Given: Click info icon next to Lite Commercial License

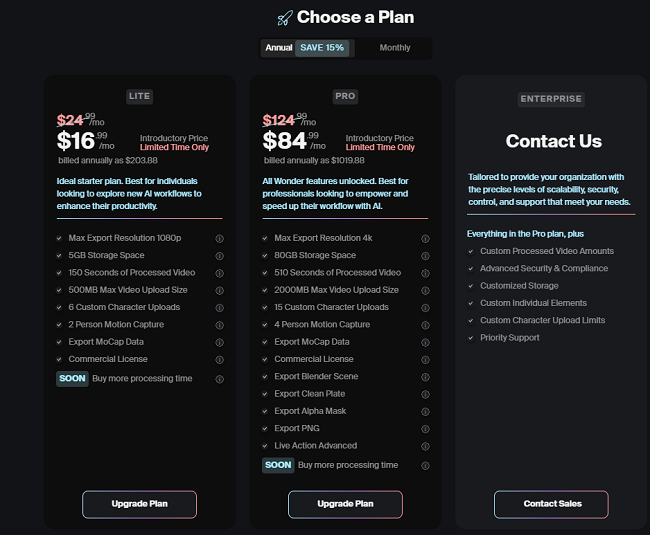Looking at the screenshot, I should point(219,360).
